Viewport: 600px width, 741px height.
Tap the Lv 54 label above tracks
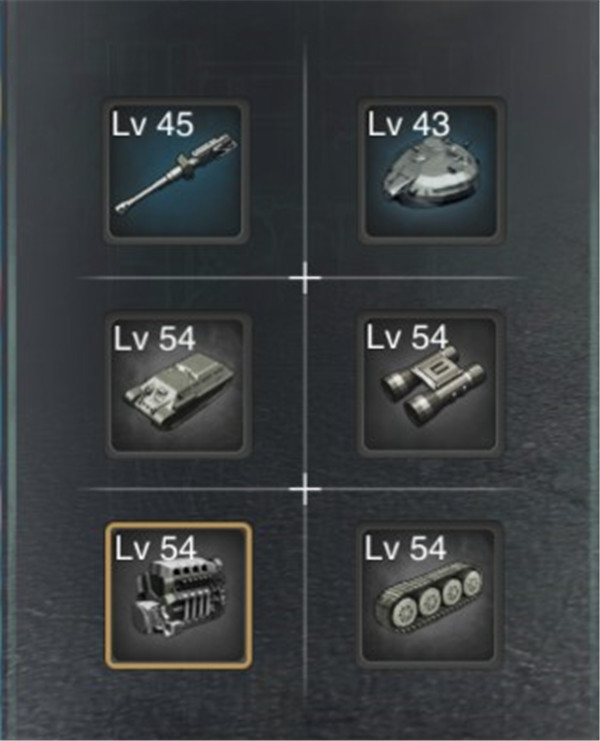(x=405, y=548)
